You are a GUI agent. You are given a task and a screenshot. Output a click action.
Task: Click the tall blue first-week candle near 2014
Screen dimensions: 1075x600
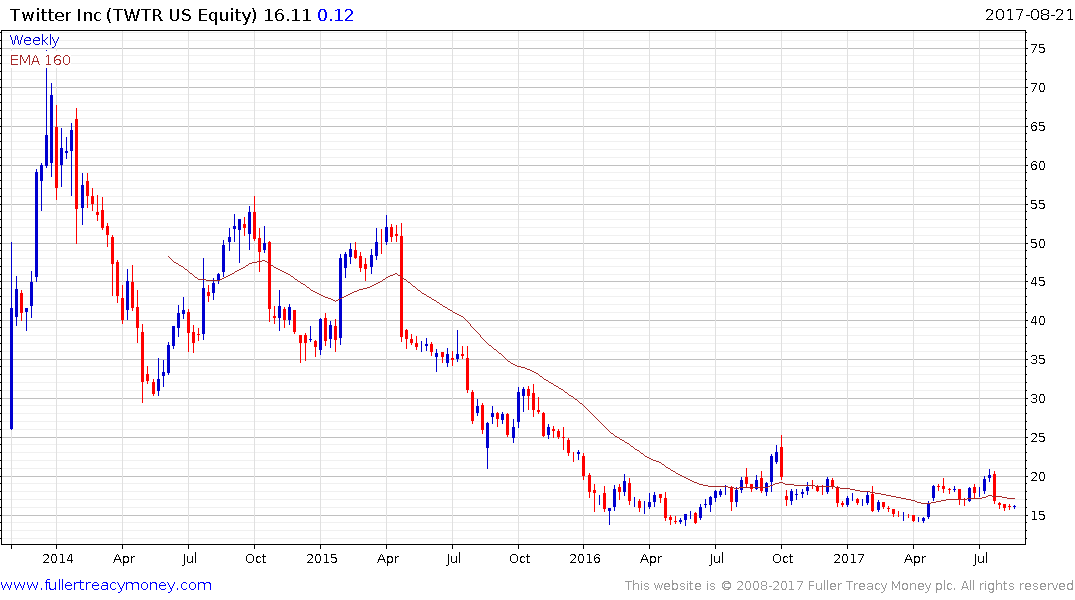click(12, 336)
